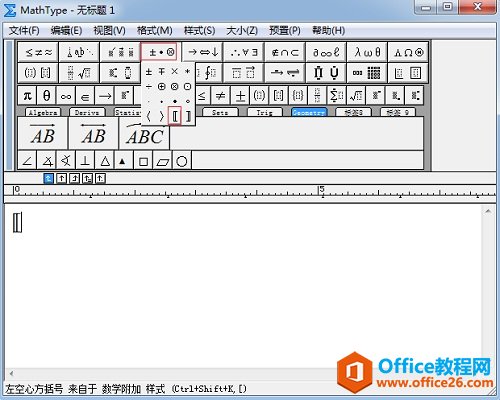Insert circled times from the popup

175,87
